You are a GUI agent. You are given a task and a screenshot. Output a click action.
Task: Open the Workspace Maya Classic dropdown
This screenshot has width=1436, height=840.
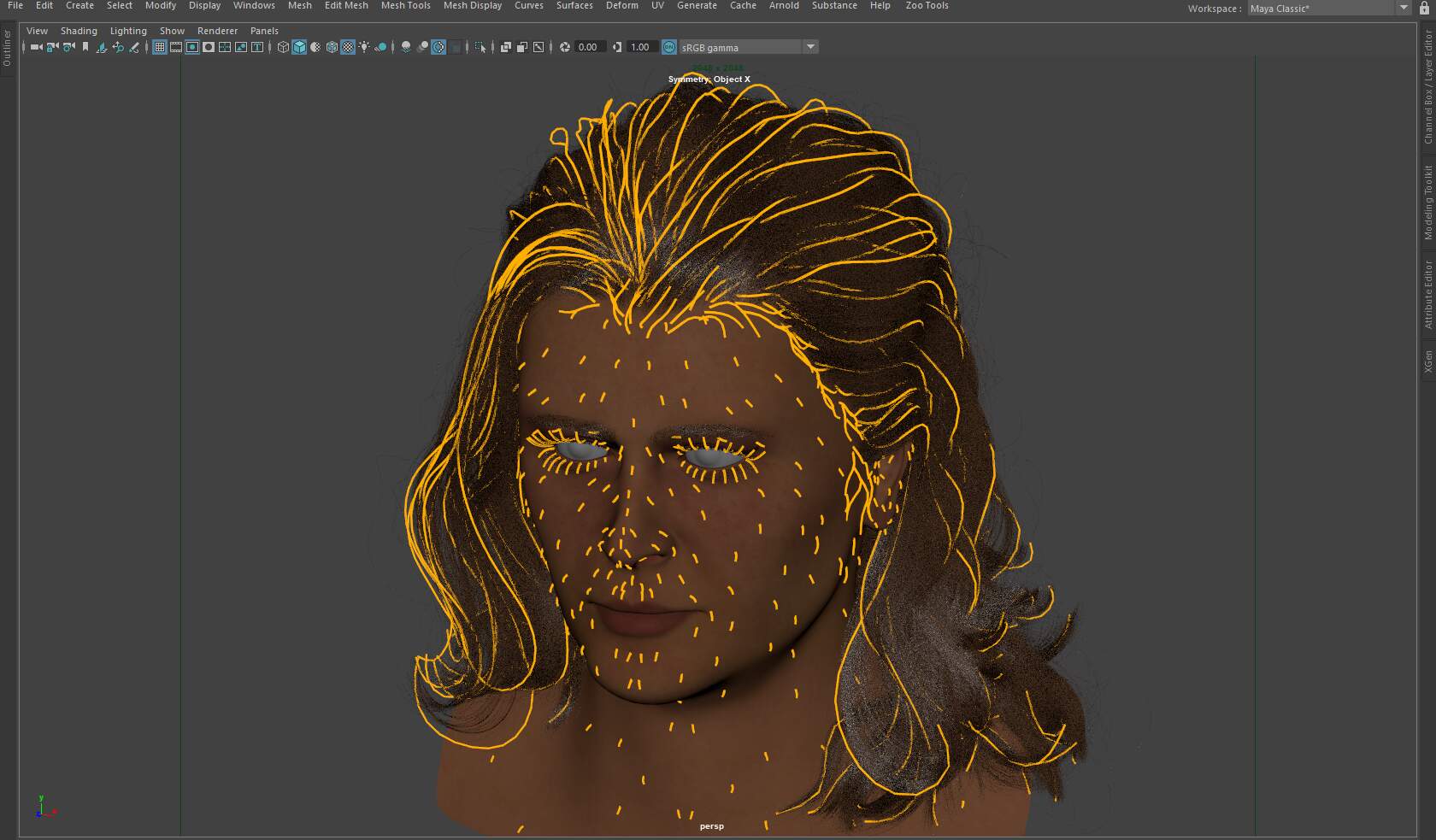pos(1329,8)
